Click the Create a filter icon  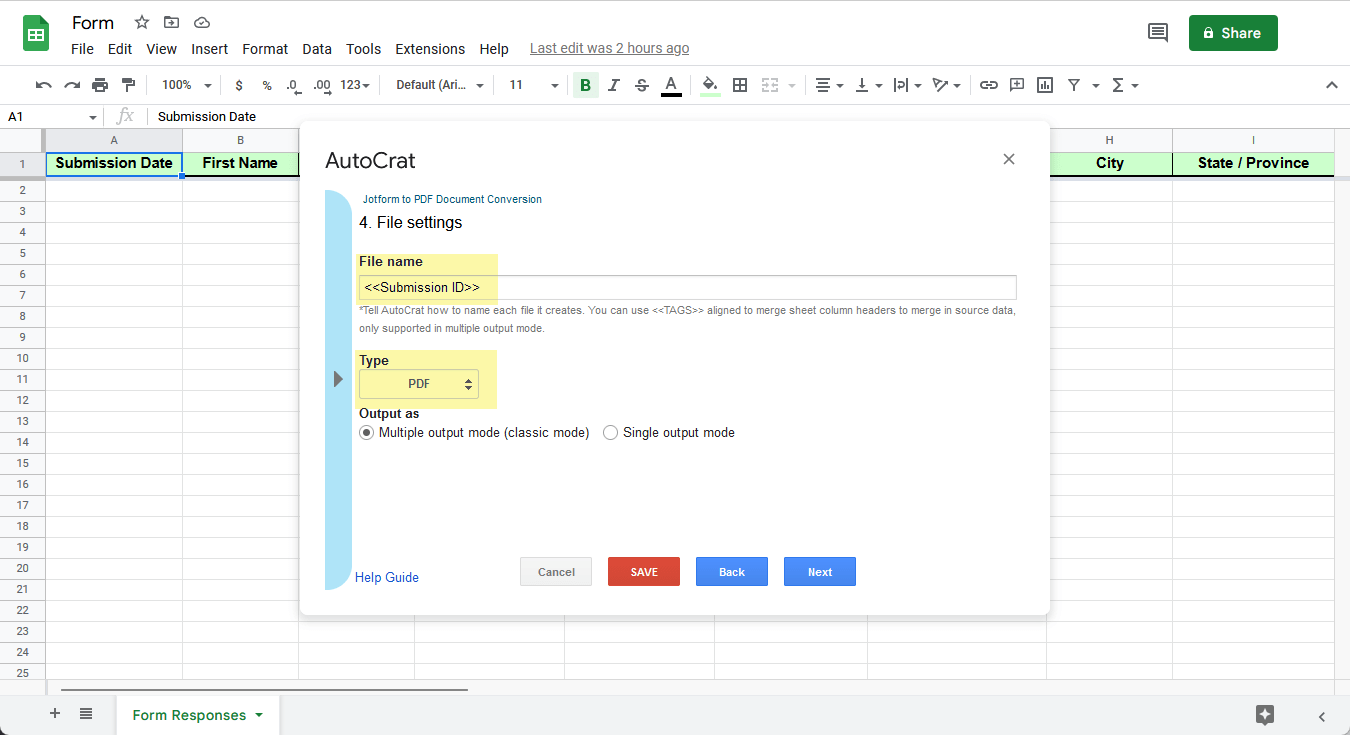tap(1073, 85)
